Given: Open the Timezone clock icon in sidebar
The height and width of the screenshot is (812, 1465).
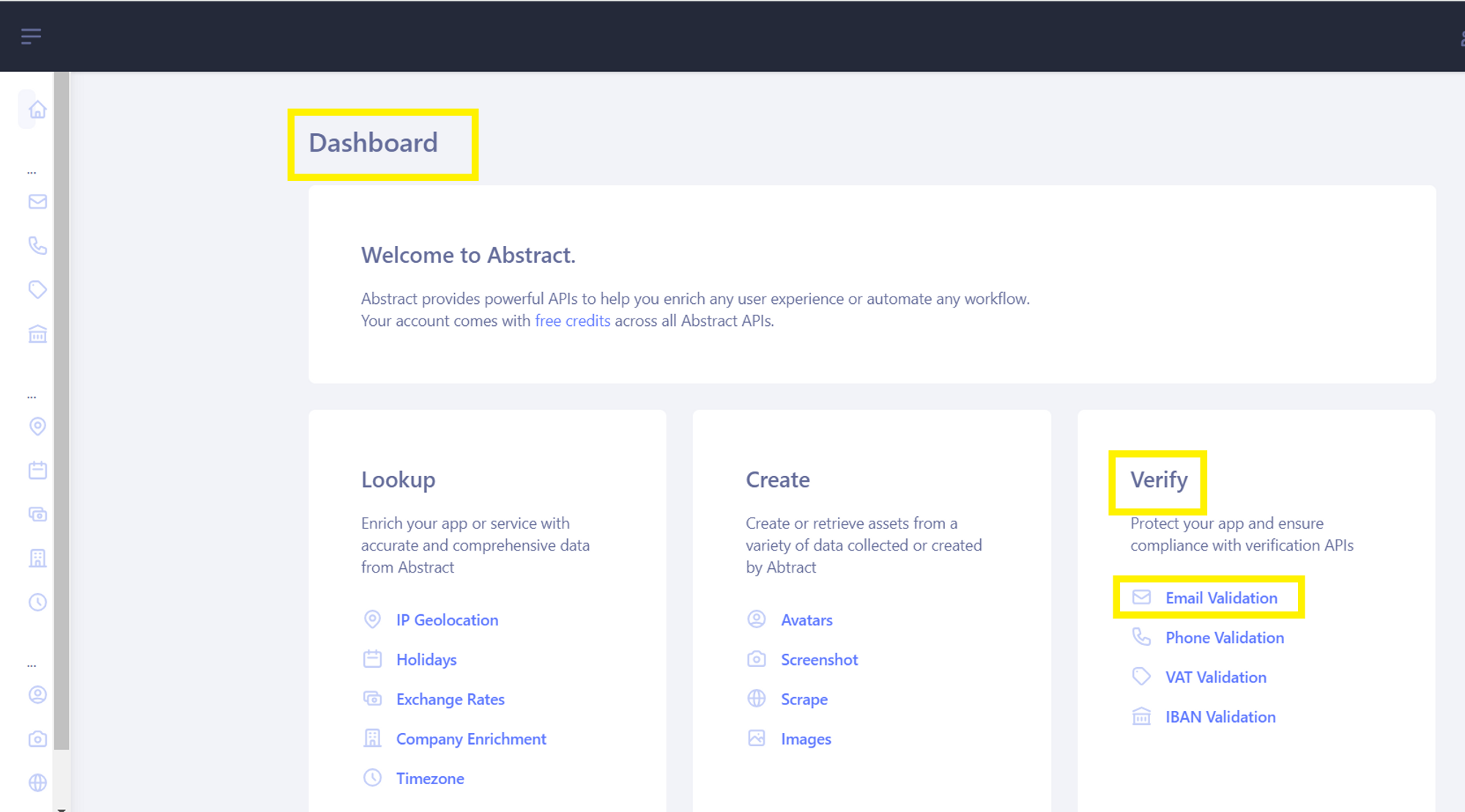Looking at the screenshot, I should (37, 602).
